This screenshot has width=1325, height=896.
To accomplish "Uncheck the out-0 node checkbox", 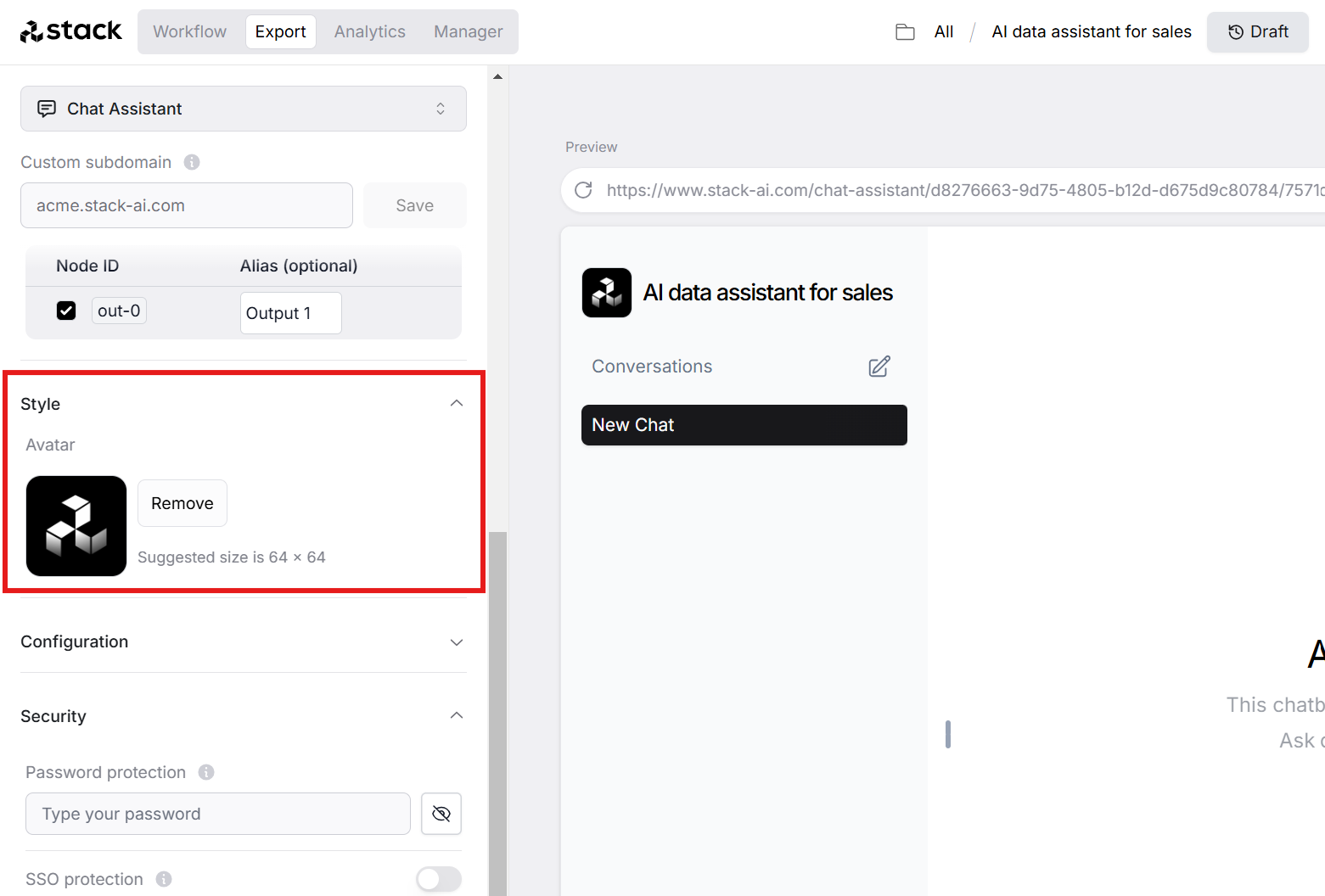I will 66,311.
